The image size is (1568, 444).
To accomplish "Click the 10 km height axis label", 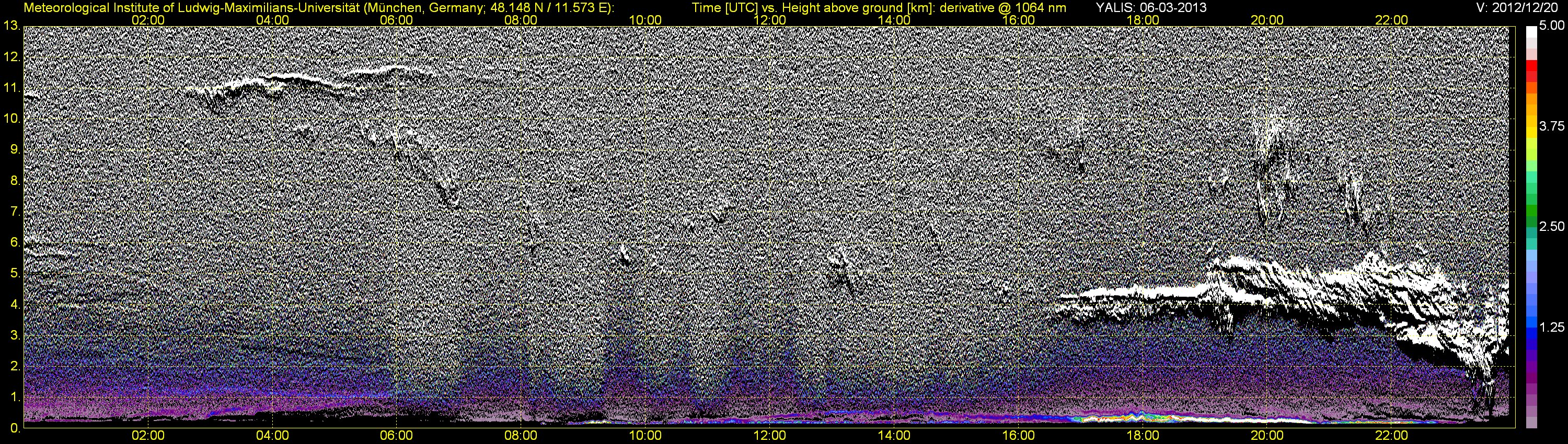I will point(11,119).
